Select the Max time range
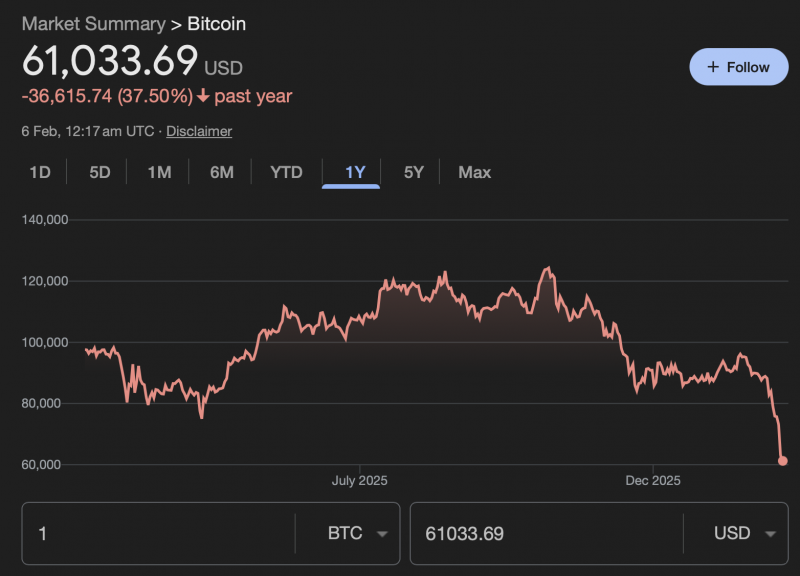The height and width of the screenshot is (576, 800). point(475,172)
